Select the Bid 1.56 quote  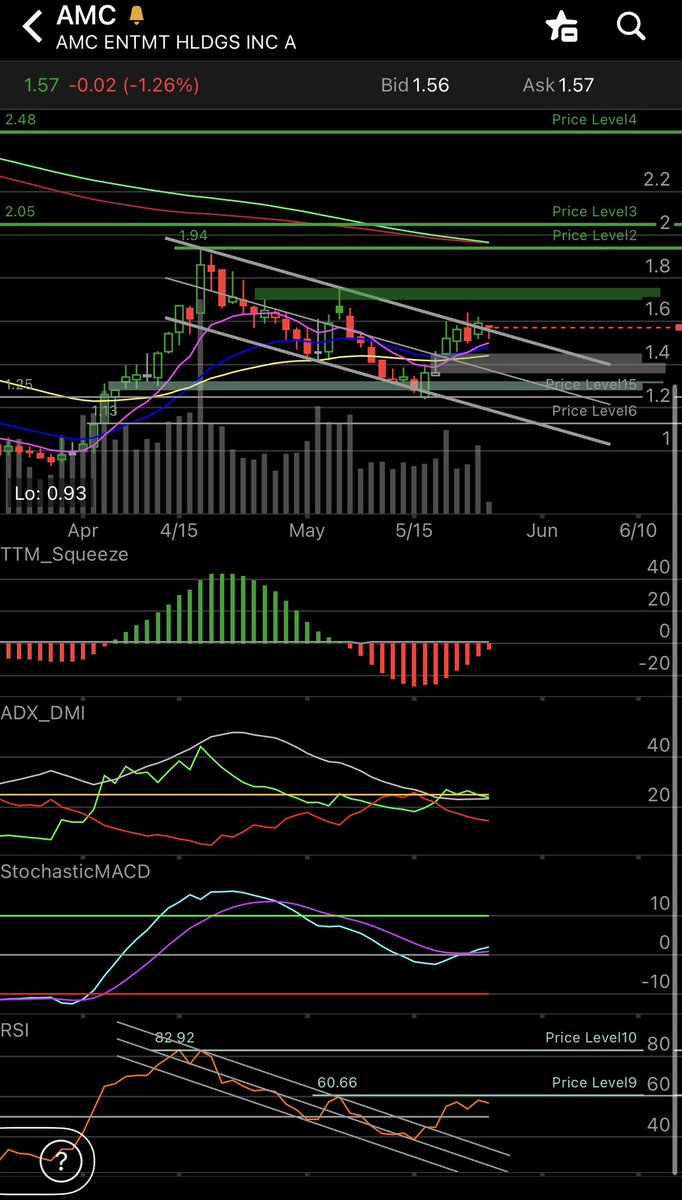pyautogui.click(x=415, y=85)
